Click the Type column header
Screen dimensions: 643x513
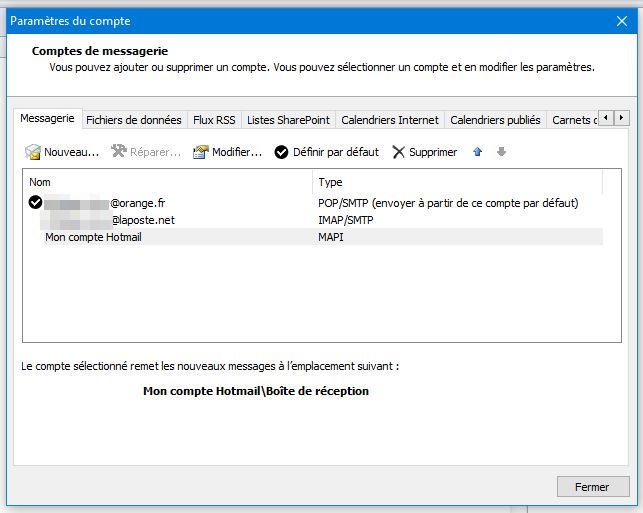pyautogui.click(x=458, y=182)
